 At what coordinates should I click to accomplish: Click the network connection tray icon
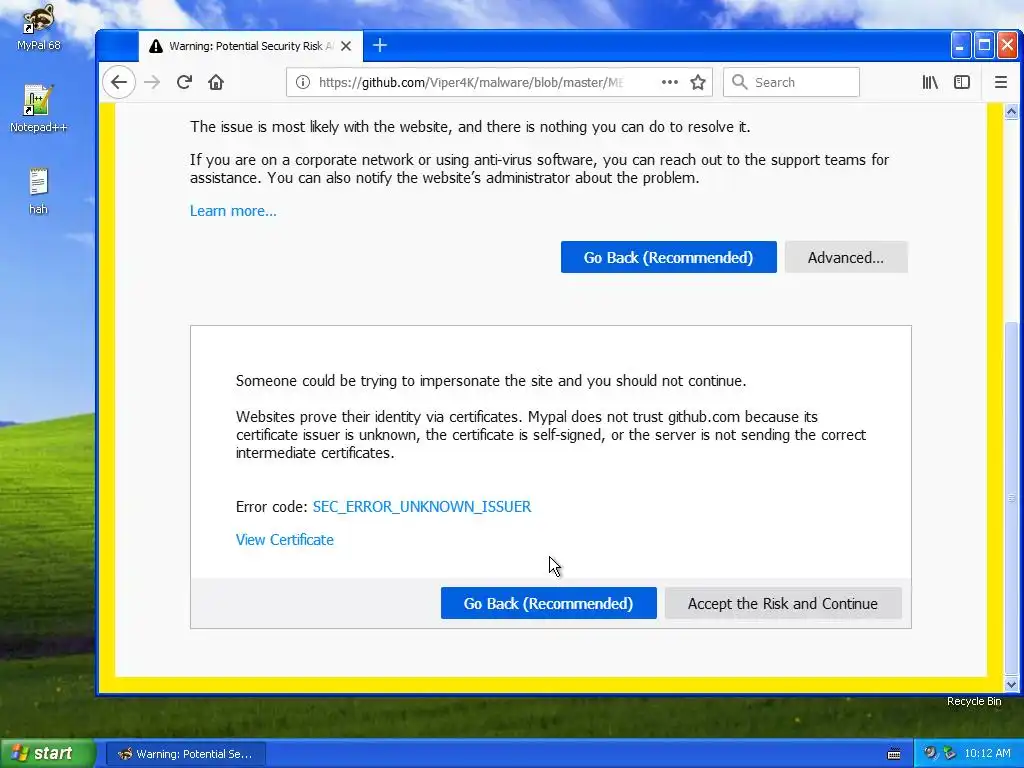click(x=950, y=754)
